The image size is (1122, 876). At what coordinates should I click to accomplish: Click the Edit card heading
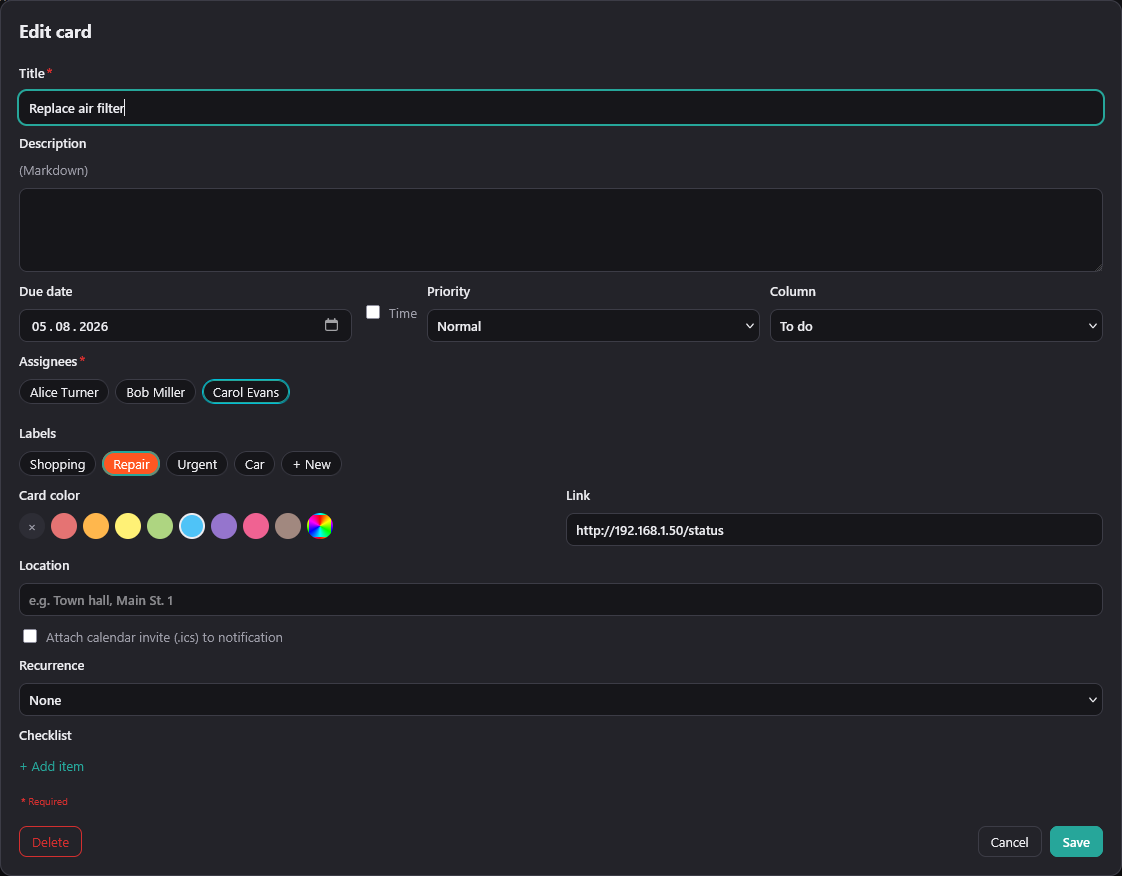pos(55,31)
